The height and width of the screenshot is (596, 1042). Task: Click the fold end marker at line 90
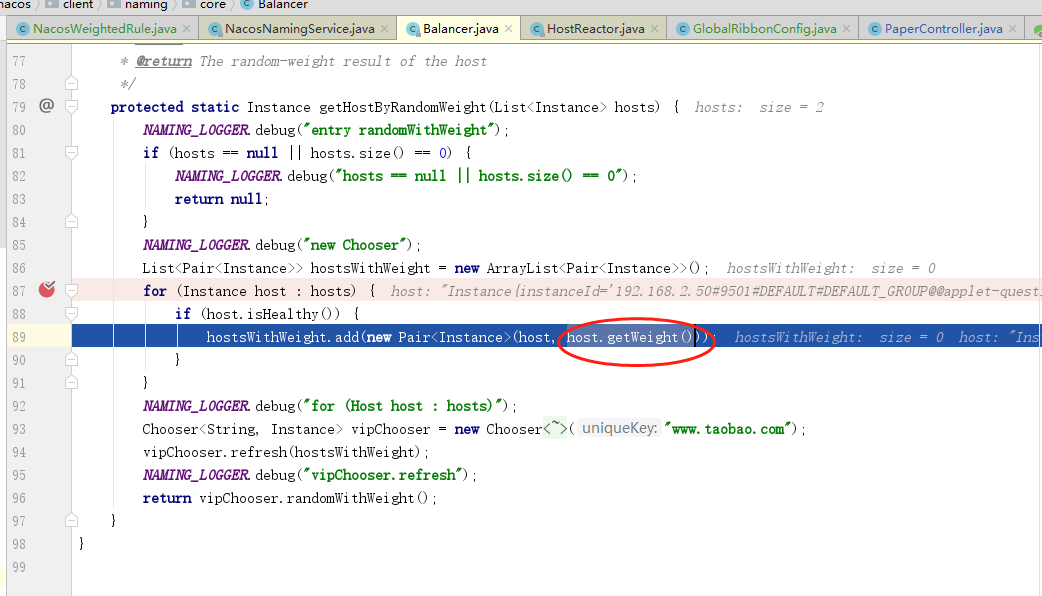coord(72,359)
